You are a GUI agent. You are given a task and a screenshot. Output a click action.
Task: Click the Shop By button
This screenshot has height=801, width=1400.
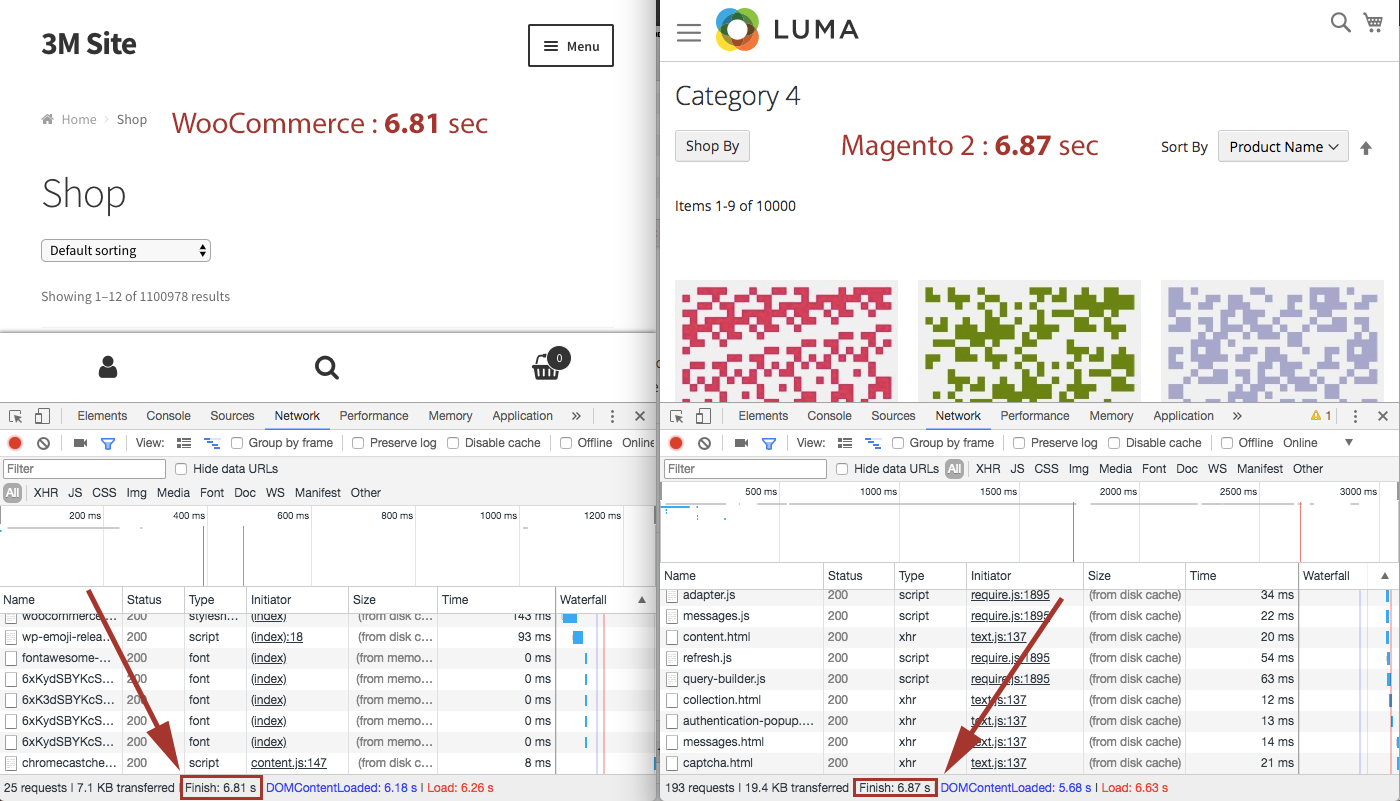pyautogui.click(x=712, y=146)
